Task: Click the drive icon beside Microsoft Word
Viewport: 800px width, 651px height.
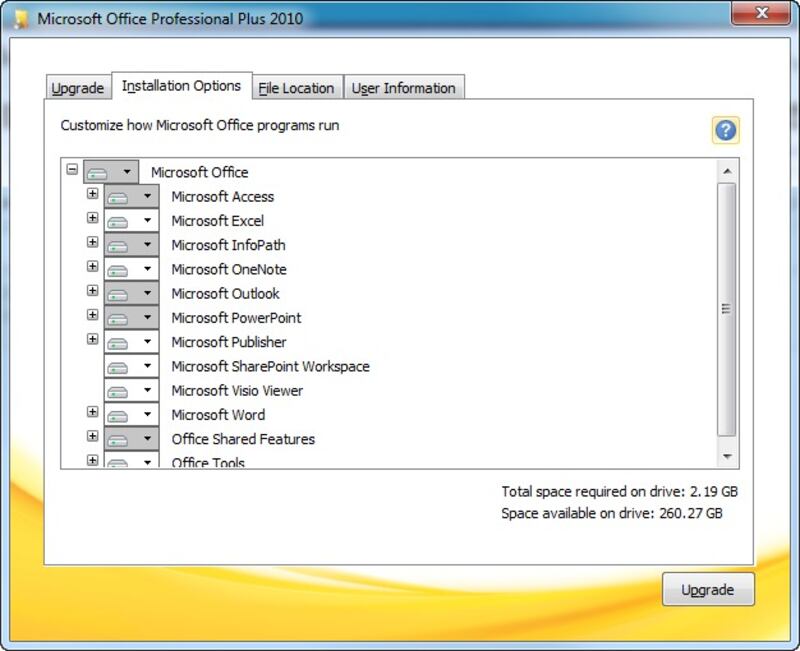Action: pyautogui.click(x=119, y=415)
